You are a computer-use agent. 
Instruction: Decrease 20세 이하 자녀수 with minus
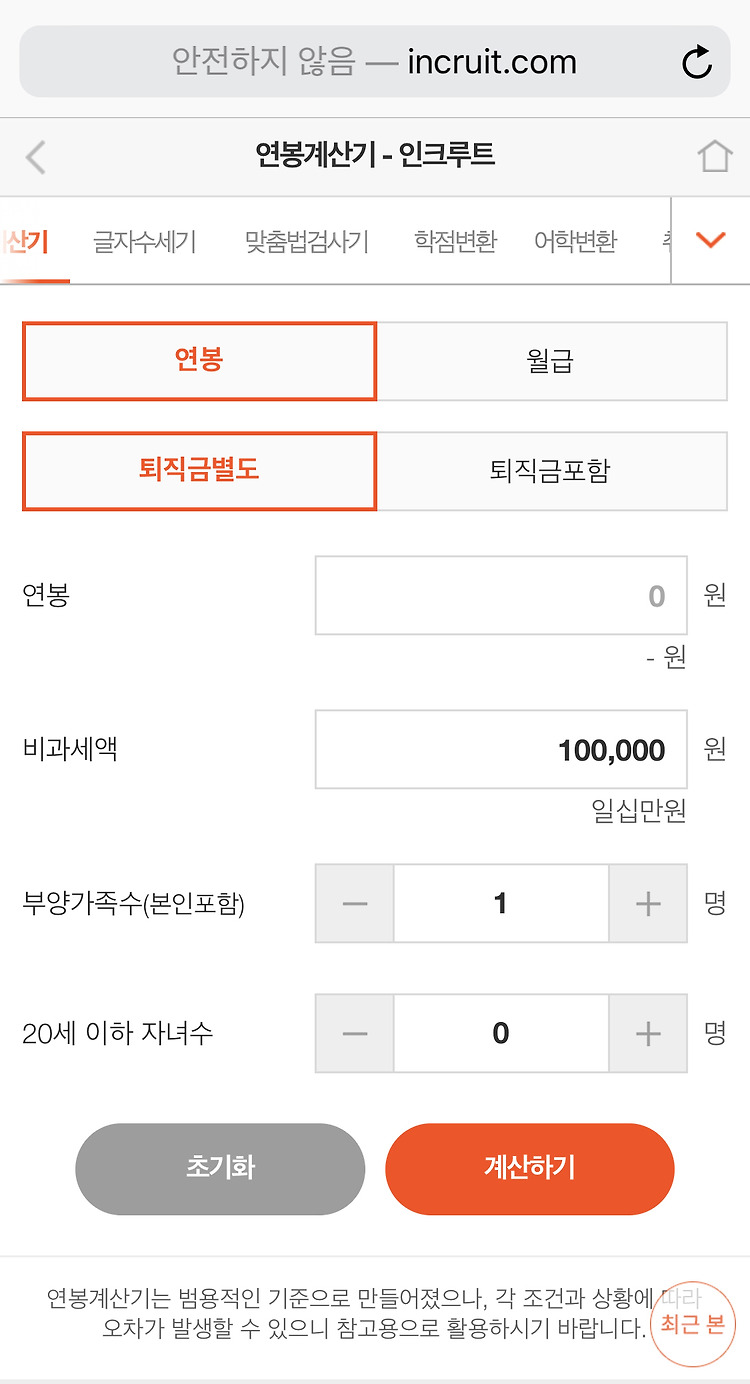[355, 1033]
